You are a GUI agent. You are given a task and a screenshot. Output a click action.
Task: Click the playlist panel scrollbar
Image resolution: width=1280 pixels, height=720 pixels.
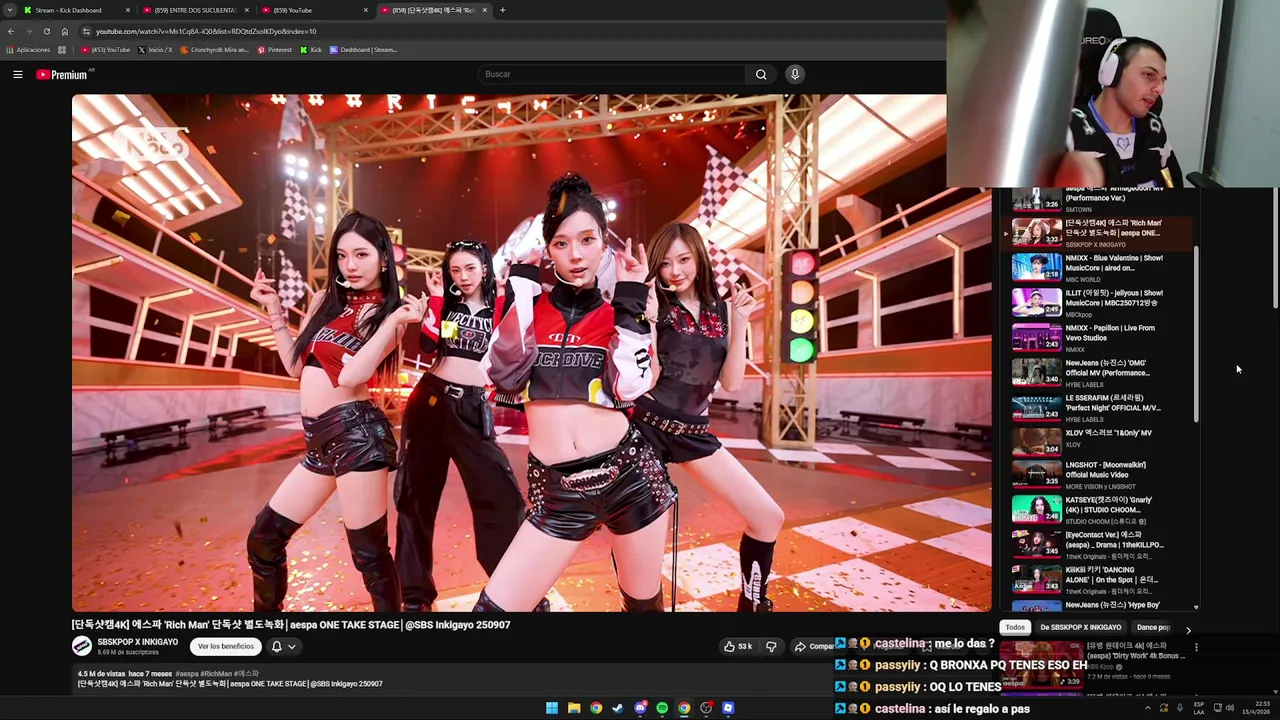pos(1196,332)
